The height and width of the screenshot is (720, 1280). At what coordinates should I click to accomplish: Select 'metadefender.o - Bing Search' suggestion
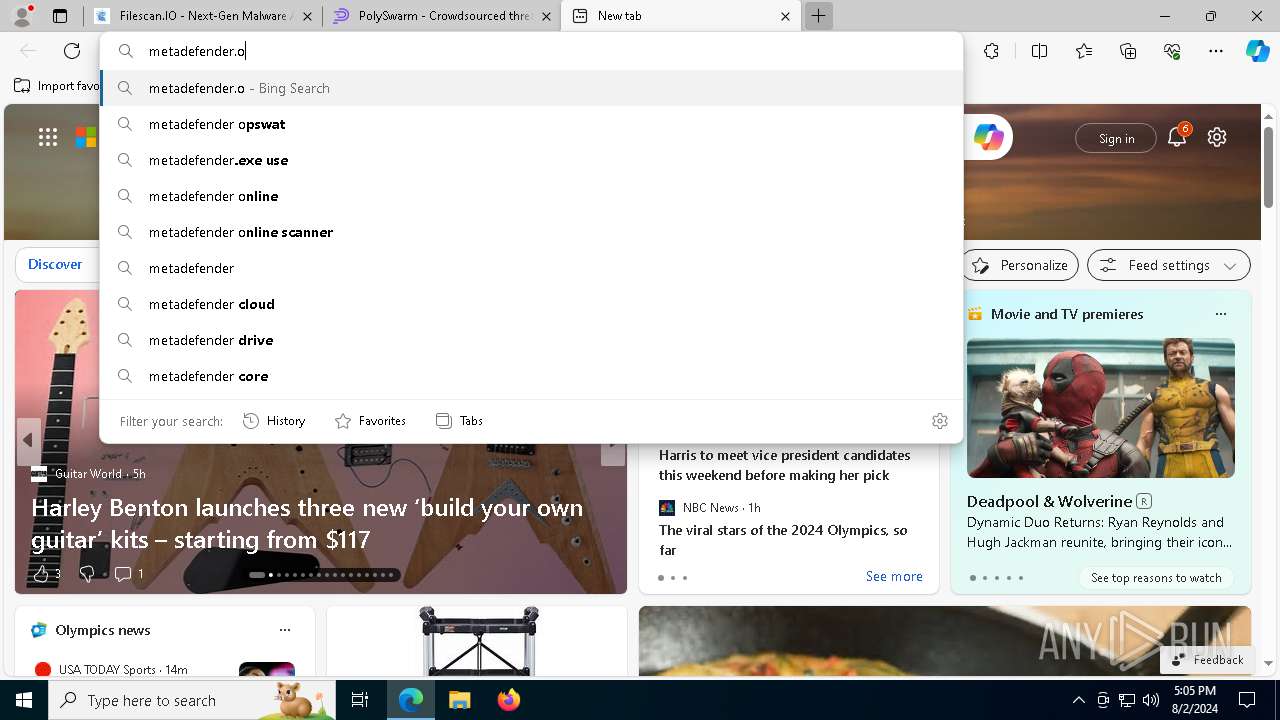531,88
